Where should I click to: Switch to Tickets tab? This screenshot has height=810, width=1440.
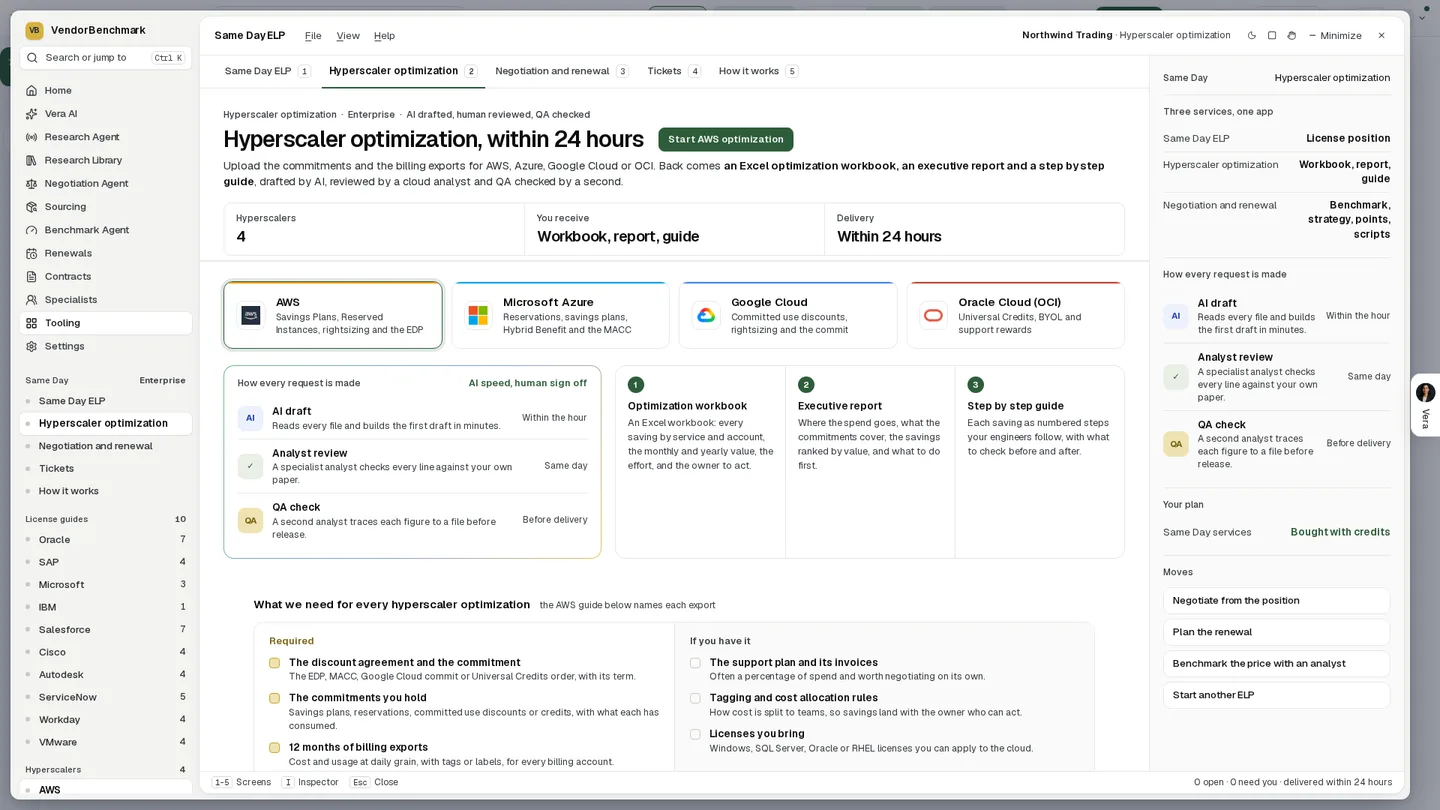(x=673, y=71)
